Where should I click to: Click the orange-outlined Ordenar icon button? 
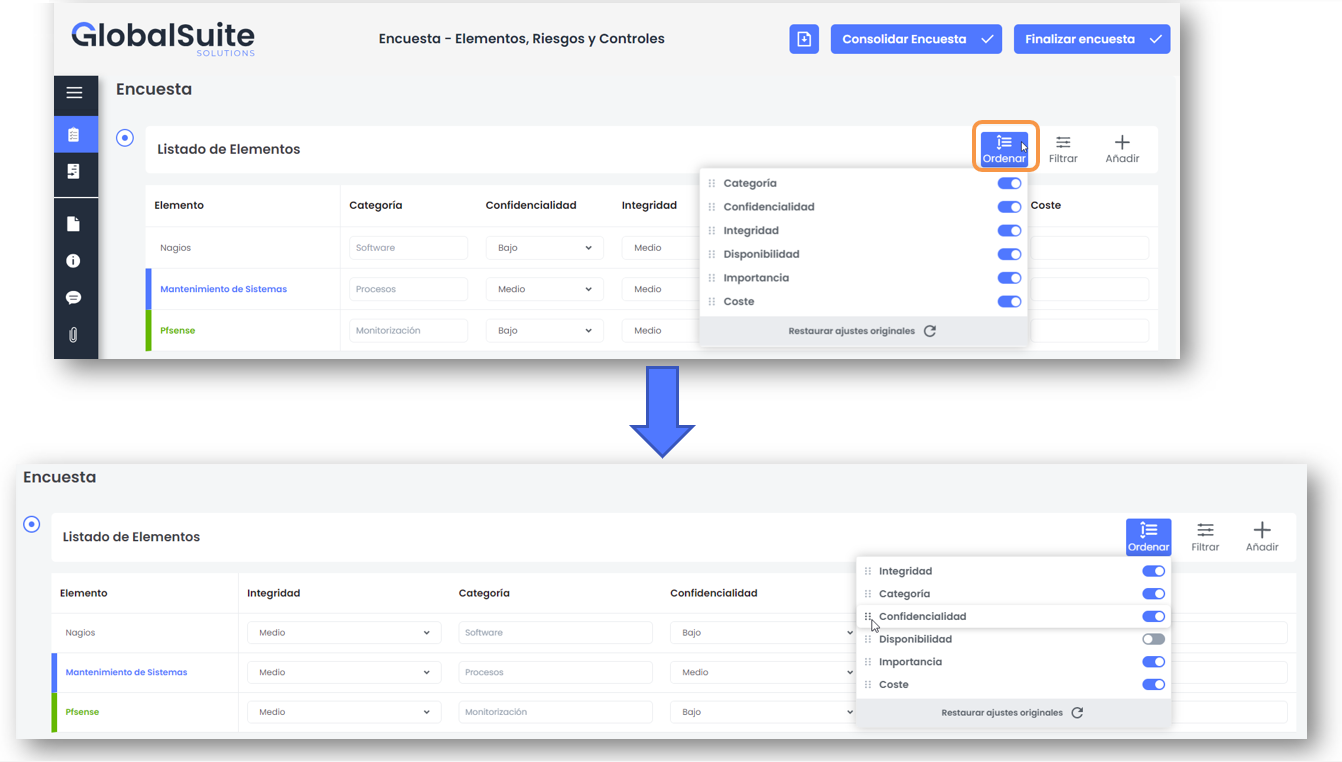point(1004,149)
